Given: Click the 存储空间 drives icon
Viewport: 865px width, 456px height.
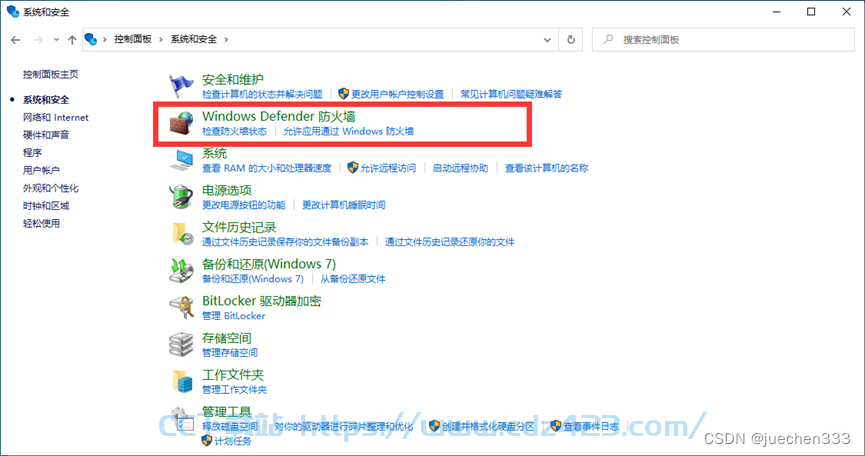Looking at the screenshot, I should pos(181,344).
